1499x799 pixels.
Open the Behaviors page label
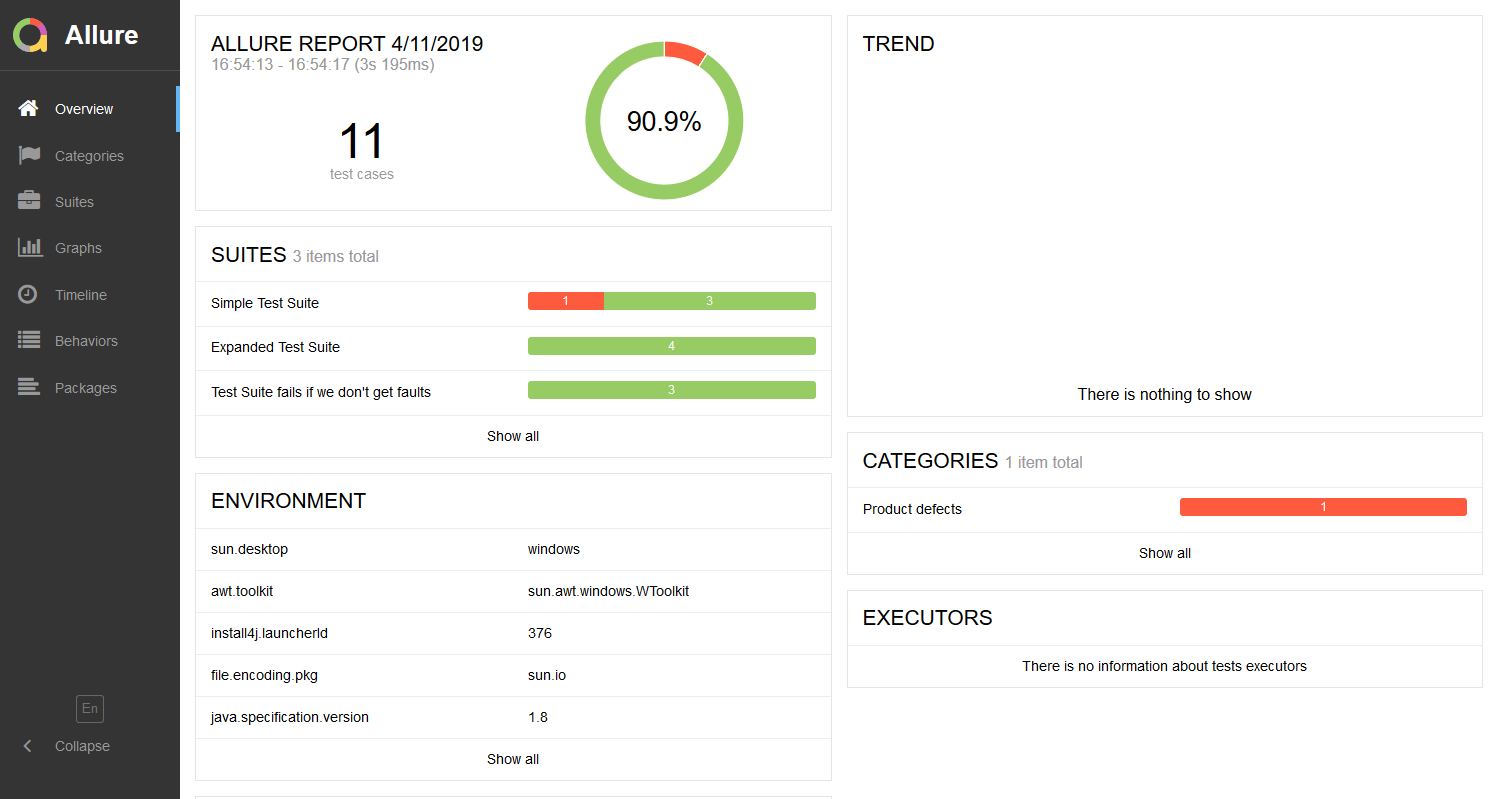pyautogui.click(x=86, y=341)
